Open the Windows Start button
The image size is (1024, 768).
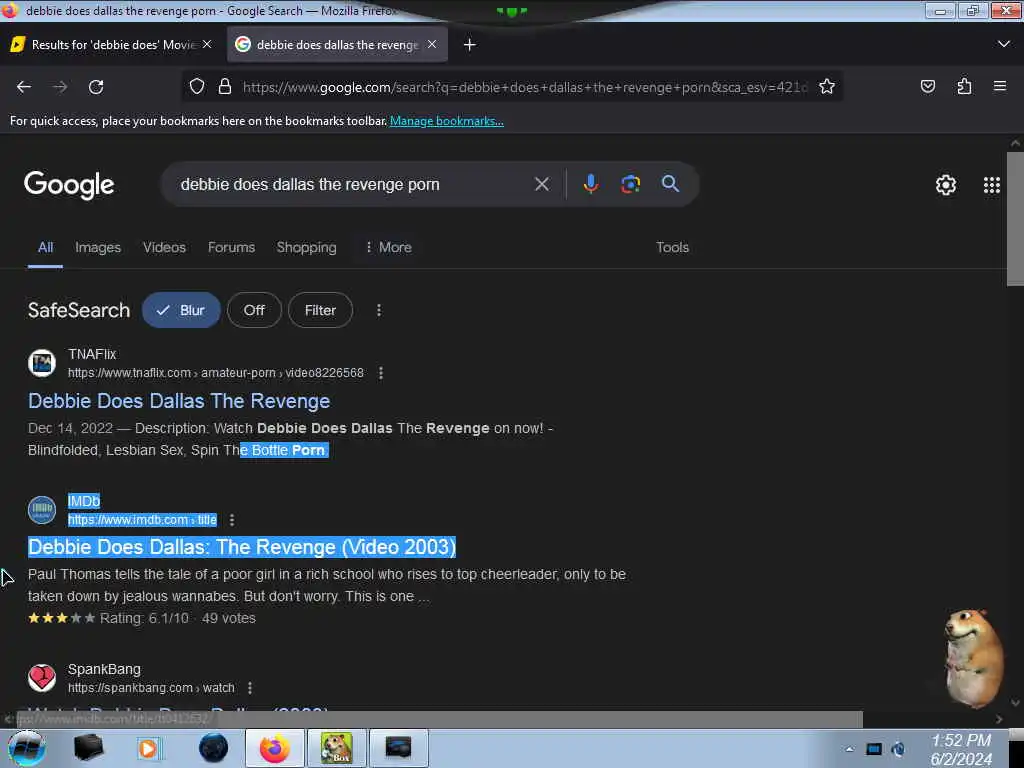click(26, 748)
